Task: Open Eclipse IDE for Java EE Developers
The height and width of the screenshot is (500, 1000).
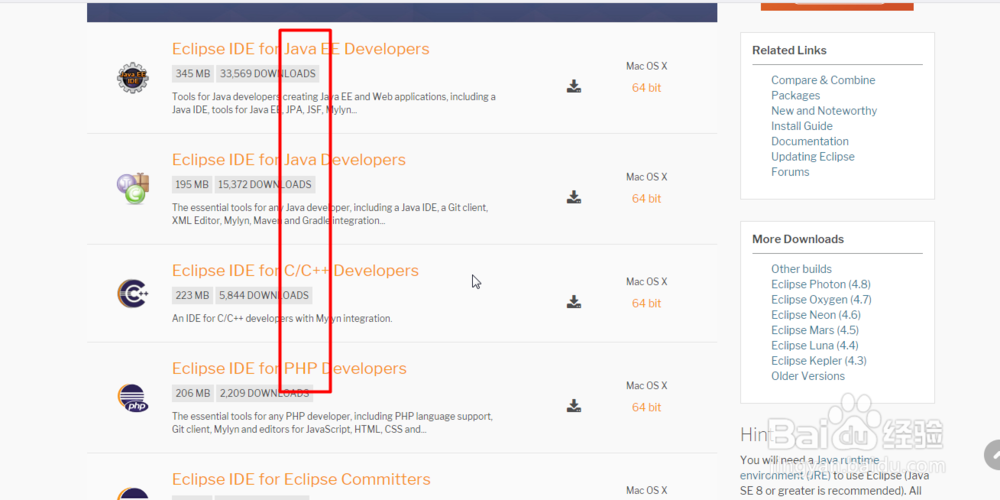Action: point(300,49)
